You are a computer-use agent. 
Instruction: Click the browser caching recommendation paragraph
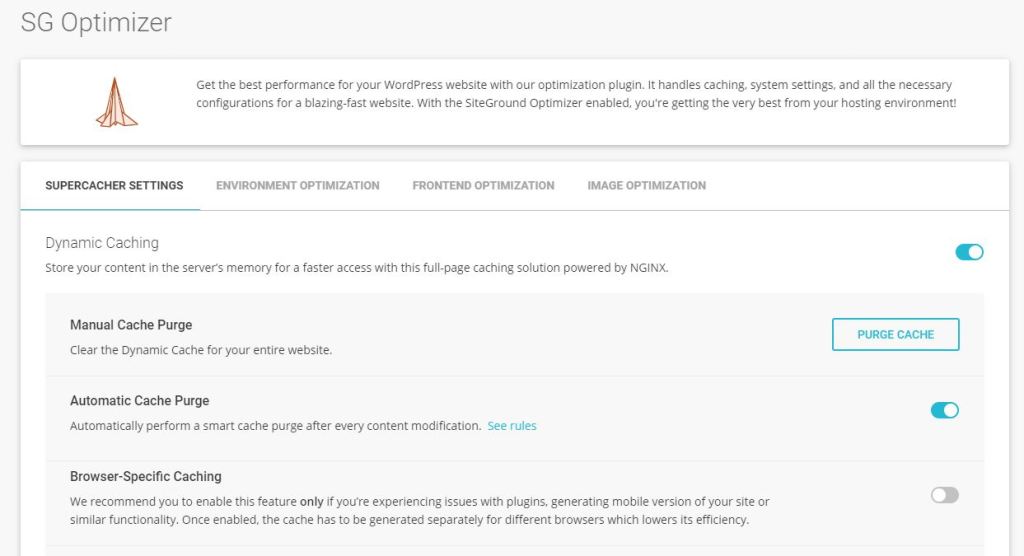420,511
